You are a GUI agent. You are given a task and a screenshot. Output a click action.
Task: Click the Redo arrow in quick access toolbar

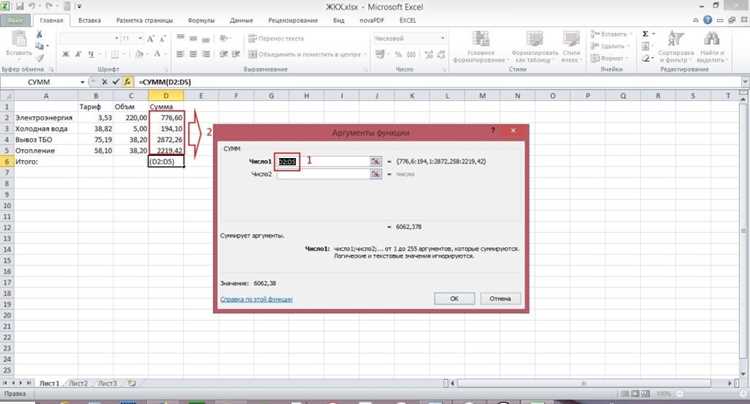[48, 6]
